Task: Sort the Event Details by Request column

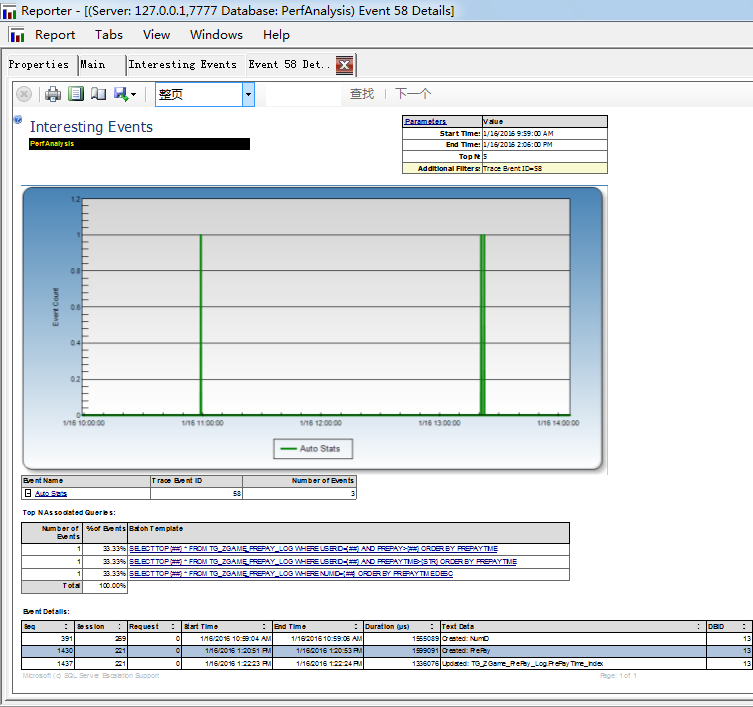Action: pyautogui.click(x=173, y=626)
